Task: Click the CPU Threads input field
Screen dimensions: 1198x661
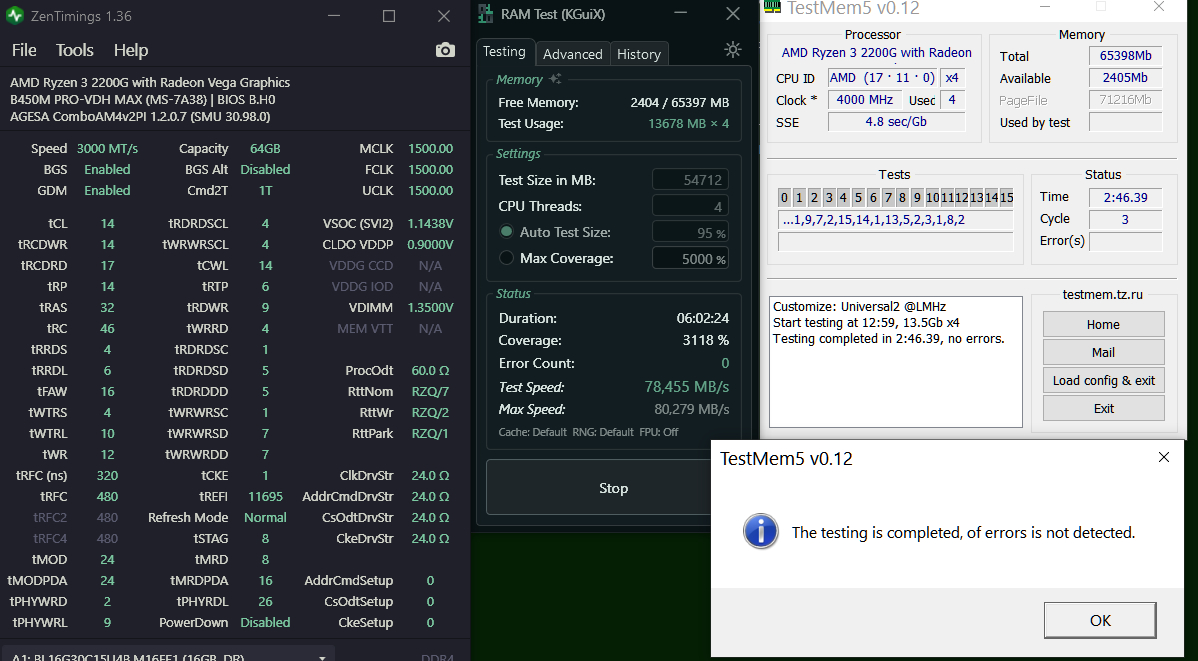Action: 690,206
